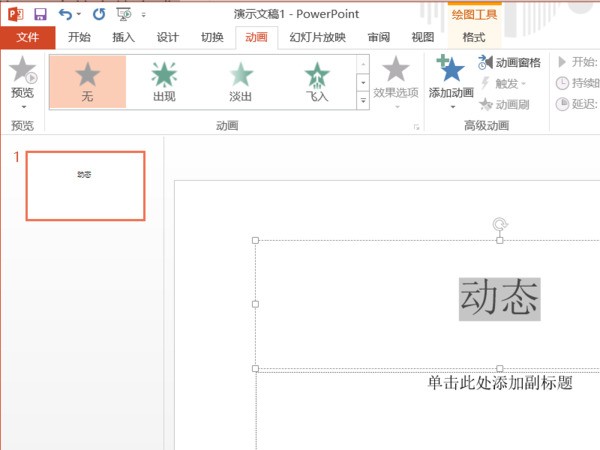Undo the last action
This screenshot has height=450, width=600.
click(65, 14)
